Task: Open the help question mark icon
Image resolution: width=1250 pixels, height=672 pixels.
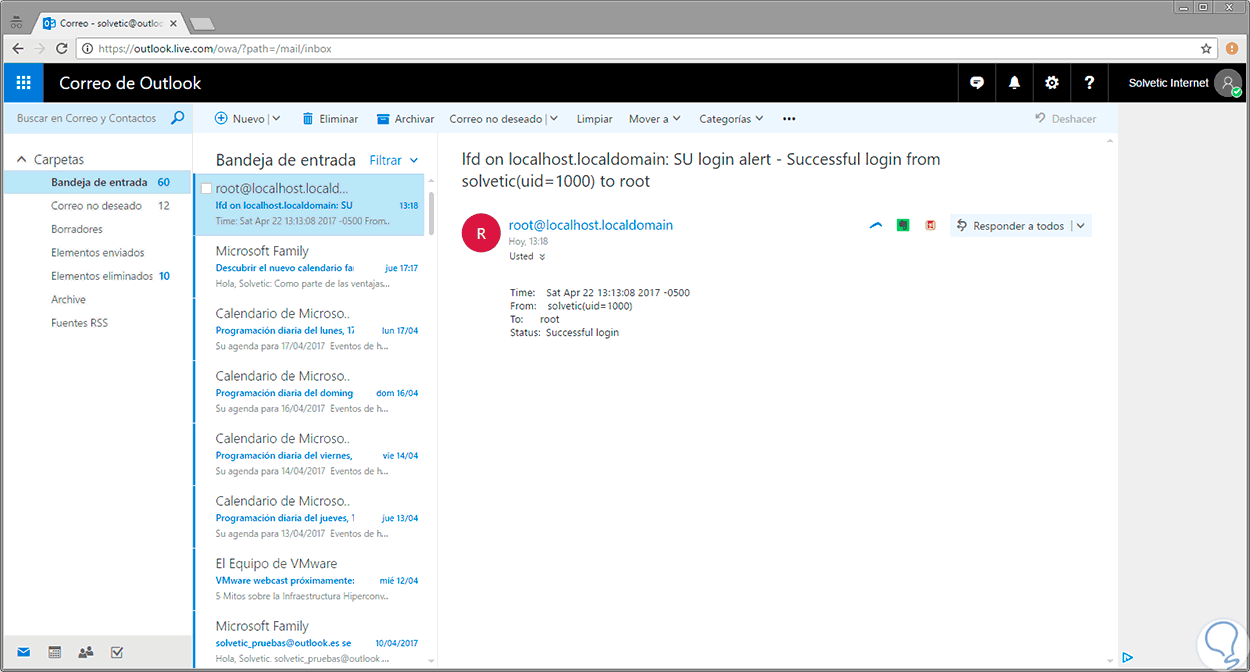Action: tap(1089, 83)
